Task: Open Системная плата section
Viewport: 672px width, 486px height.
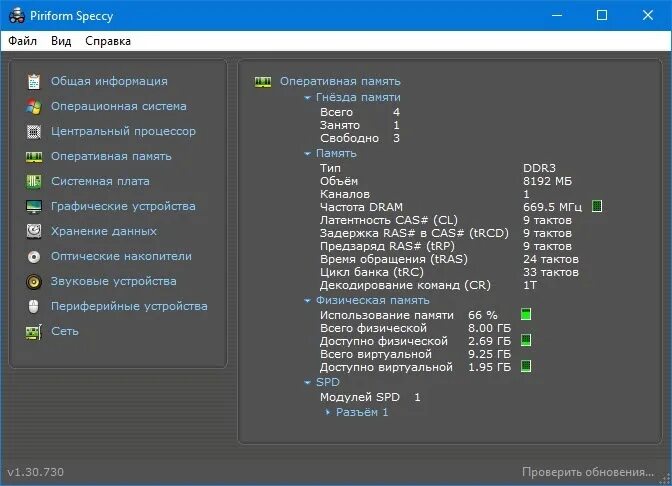Action: click(100, 181)
